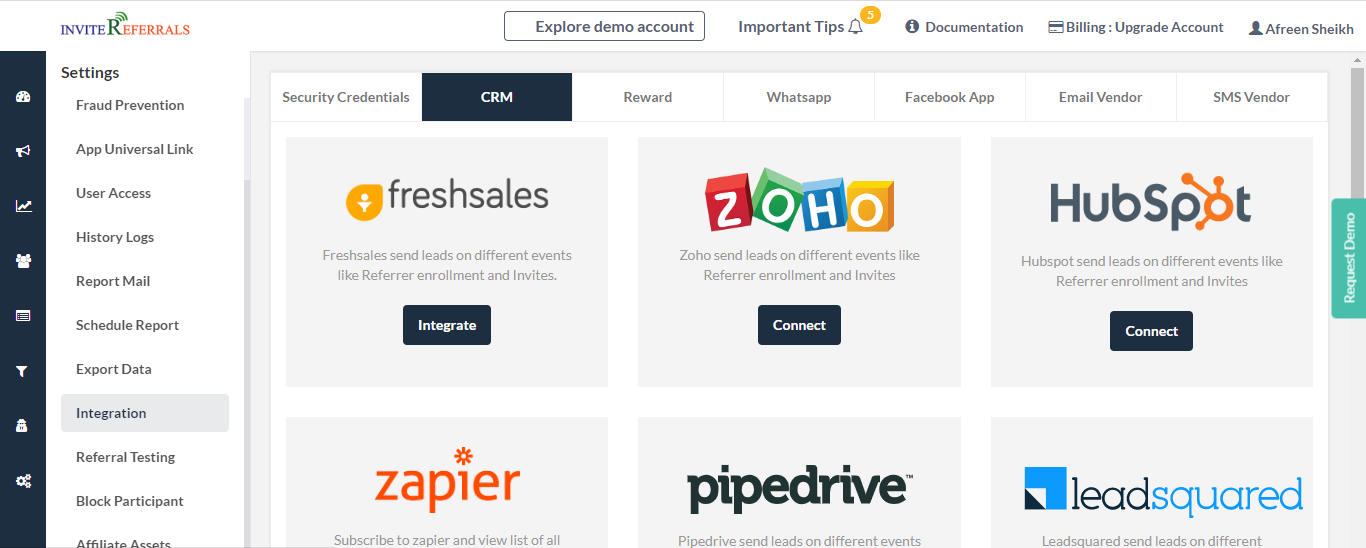Image resolution: width=1366 pixels, height=548 pixels.
Task: Open the dashboard gauge icon in sidebar
Action: coord(23,97)
